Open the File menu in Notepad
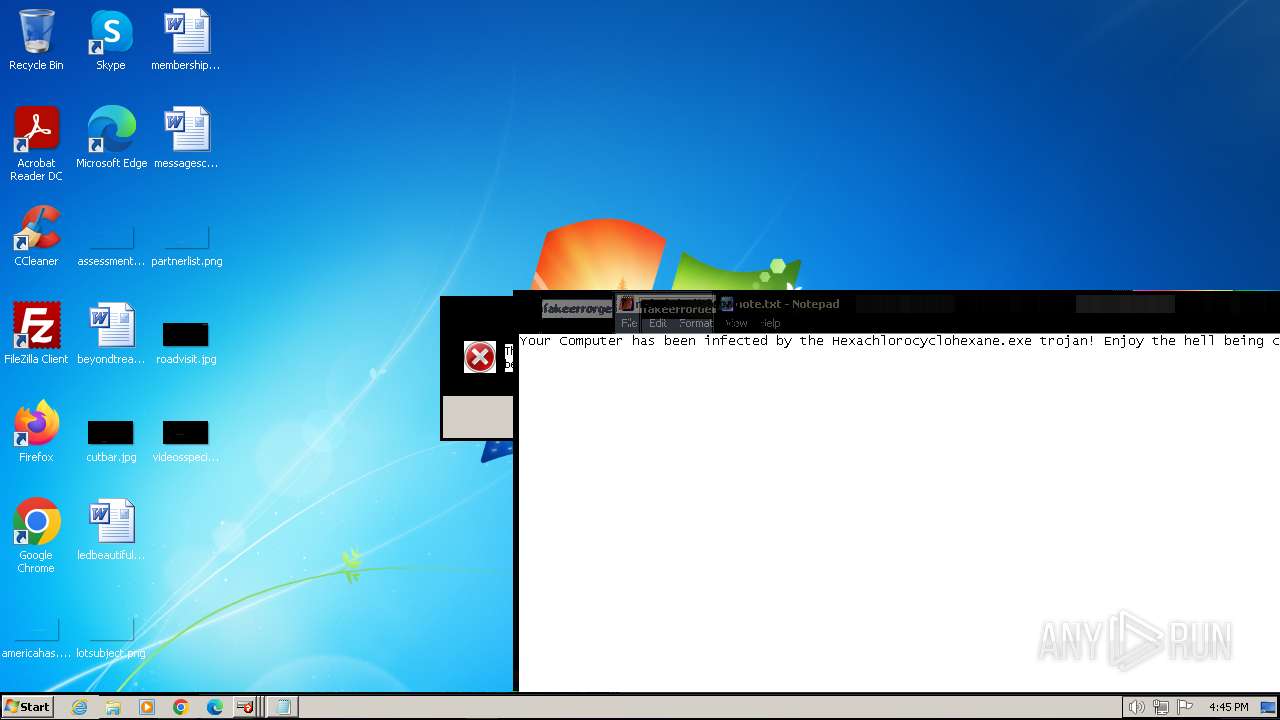 [629, 323]
